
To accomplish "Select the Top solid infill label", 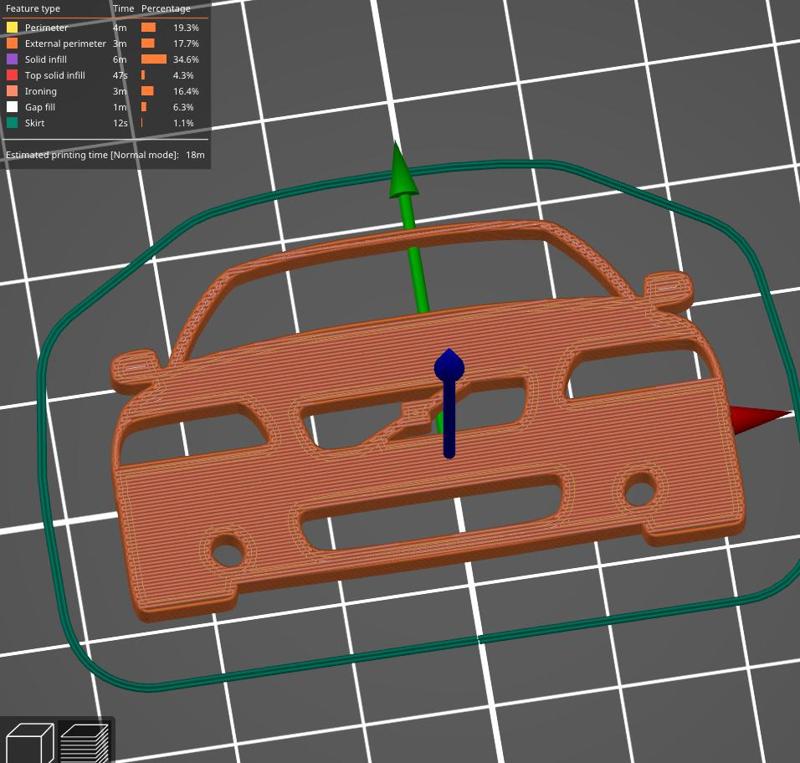I will [55, 75].
